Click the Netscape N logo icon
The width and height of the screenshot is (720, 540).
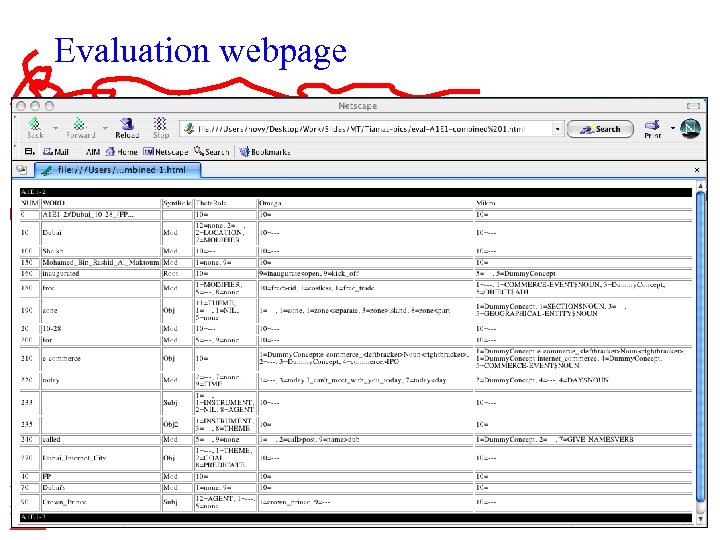(x=690, y=129)
